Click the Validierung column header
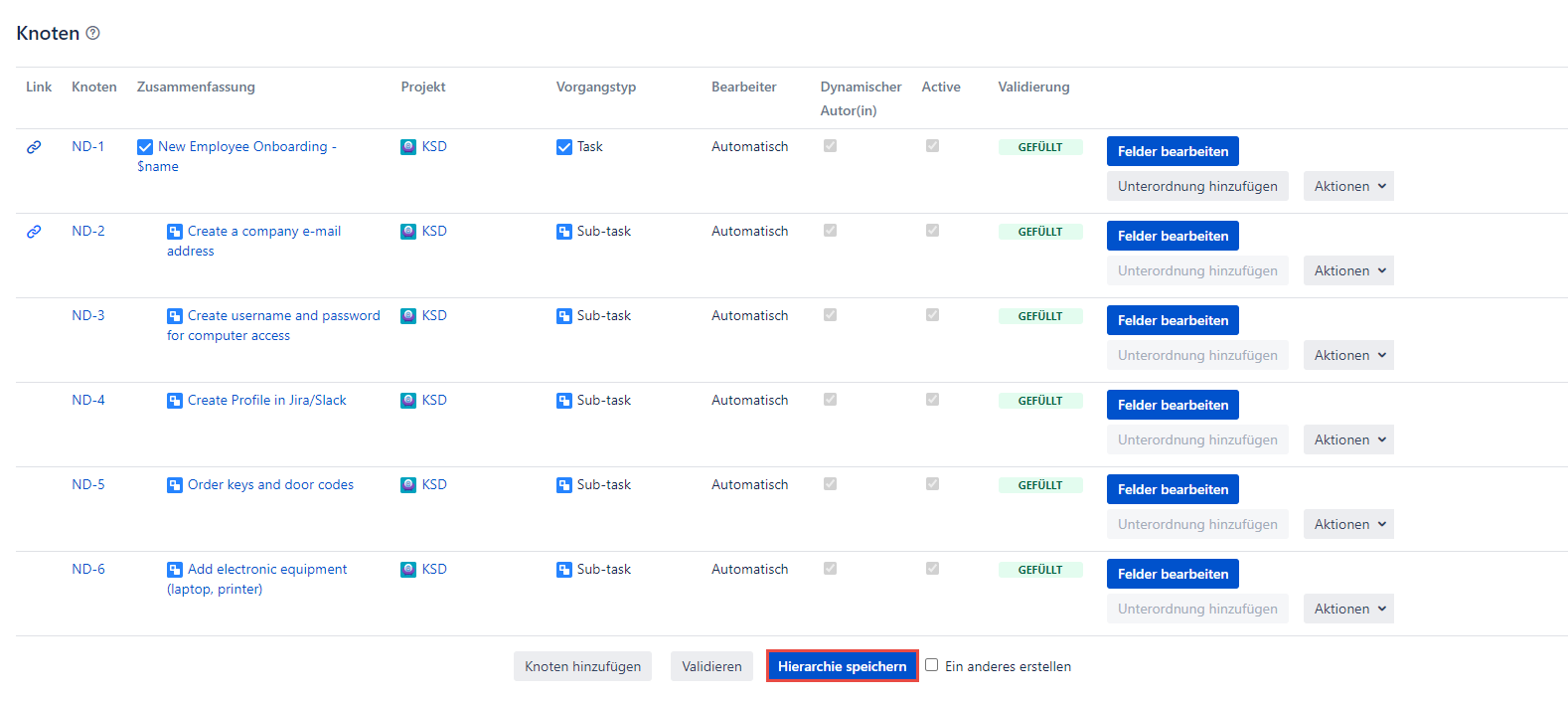The height and width of the screenshot is (701, 1568). coord(1033,88)
